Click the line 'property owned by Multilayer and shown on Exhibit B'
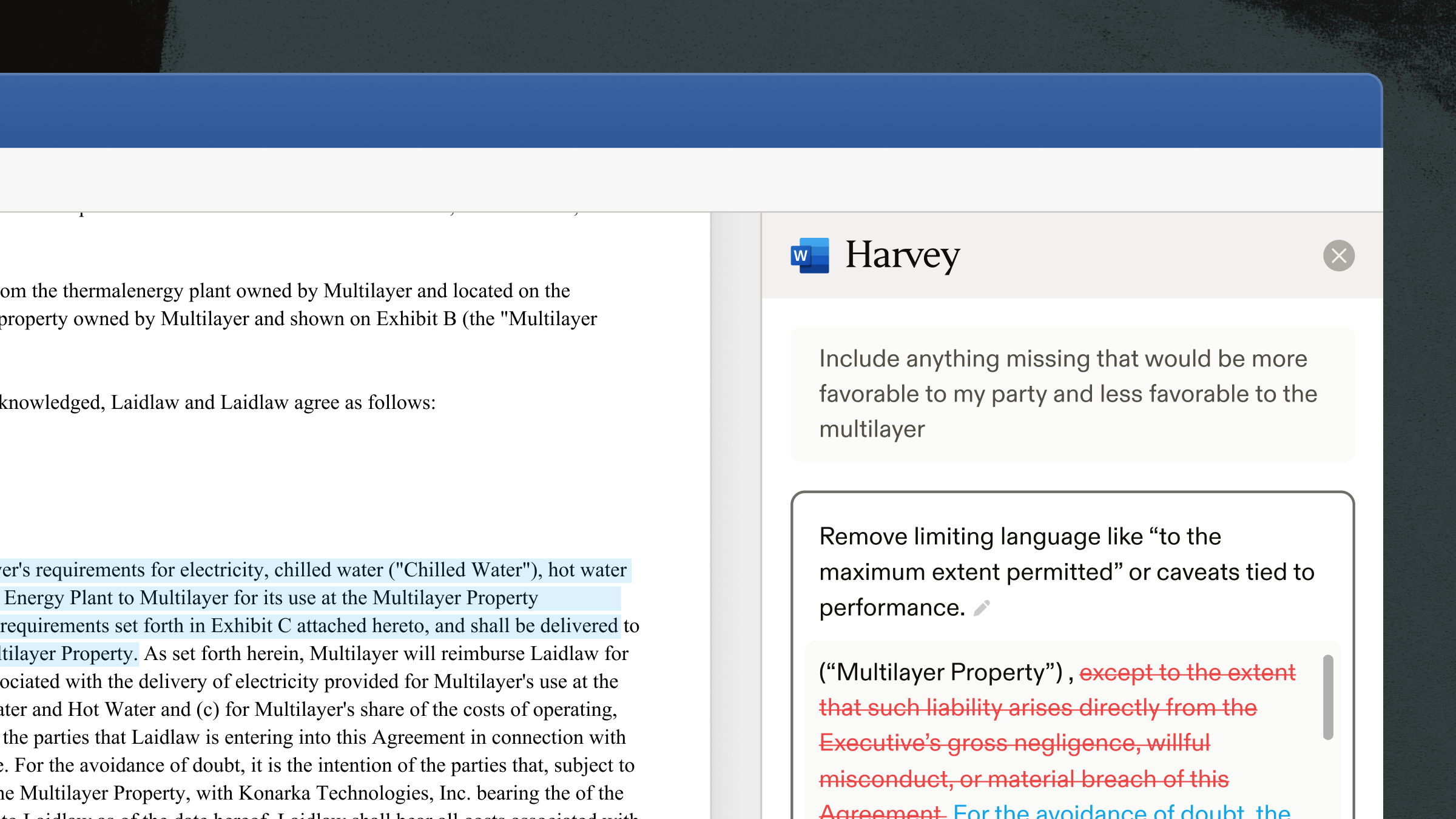The width and height of the screenshot is (1456, 819). 298,319
